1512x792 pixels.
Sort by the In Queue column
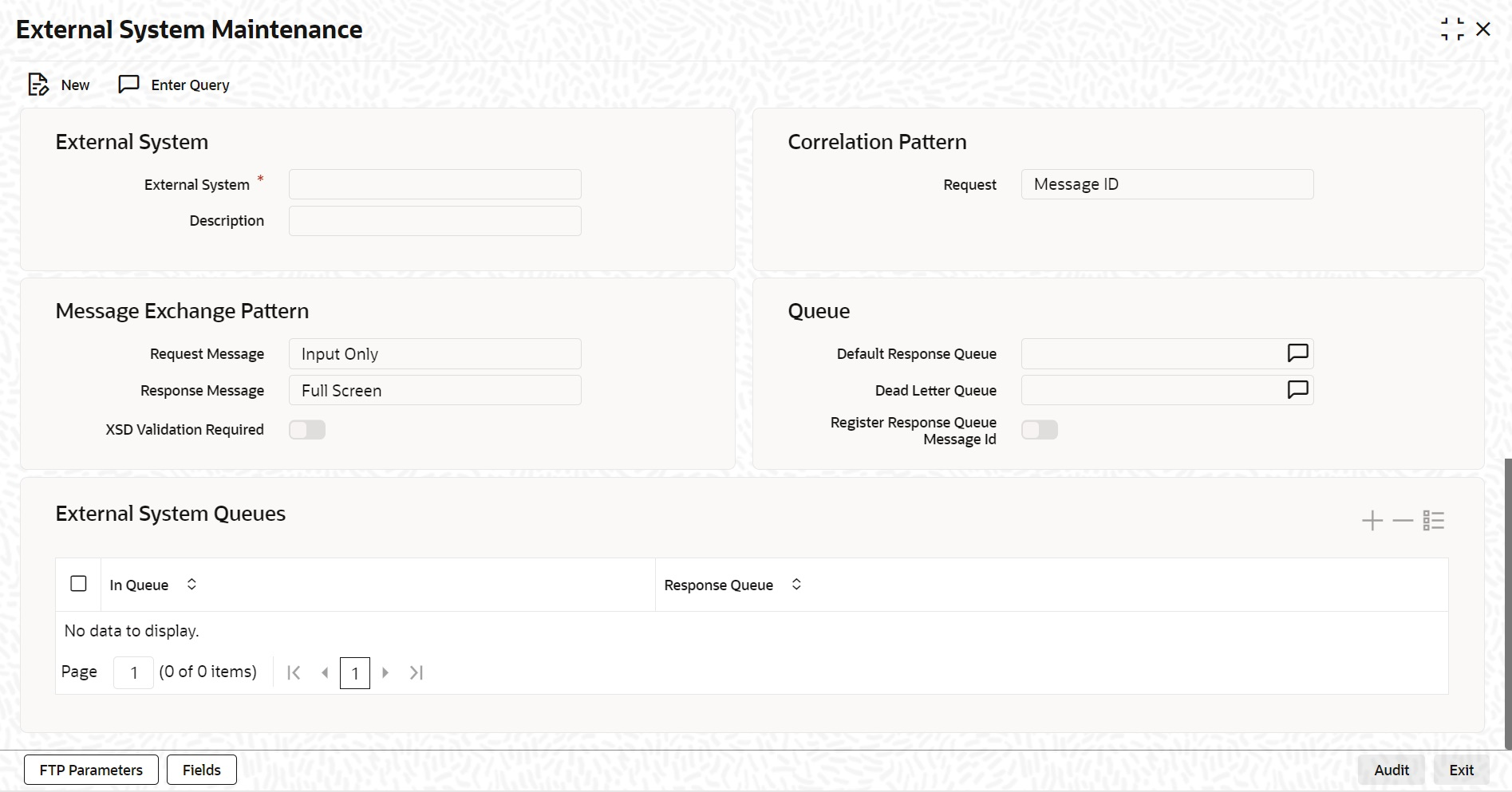(x=191, y=585)
